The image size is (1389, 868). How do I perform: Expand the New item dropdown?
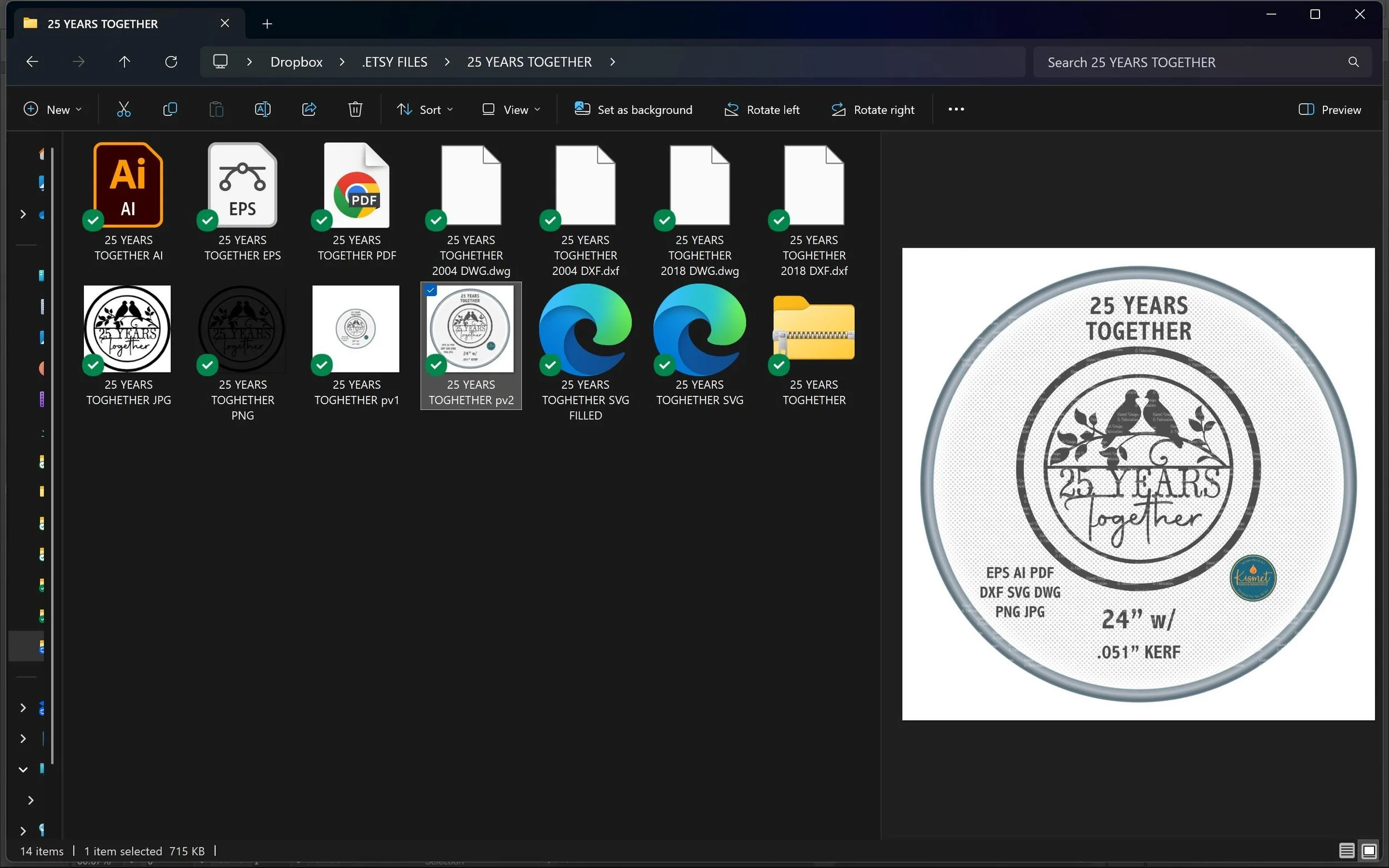tap(52, 109)
